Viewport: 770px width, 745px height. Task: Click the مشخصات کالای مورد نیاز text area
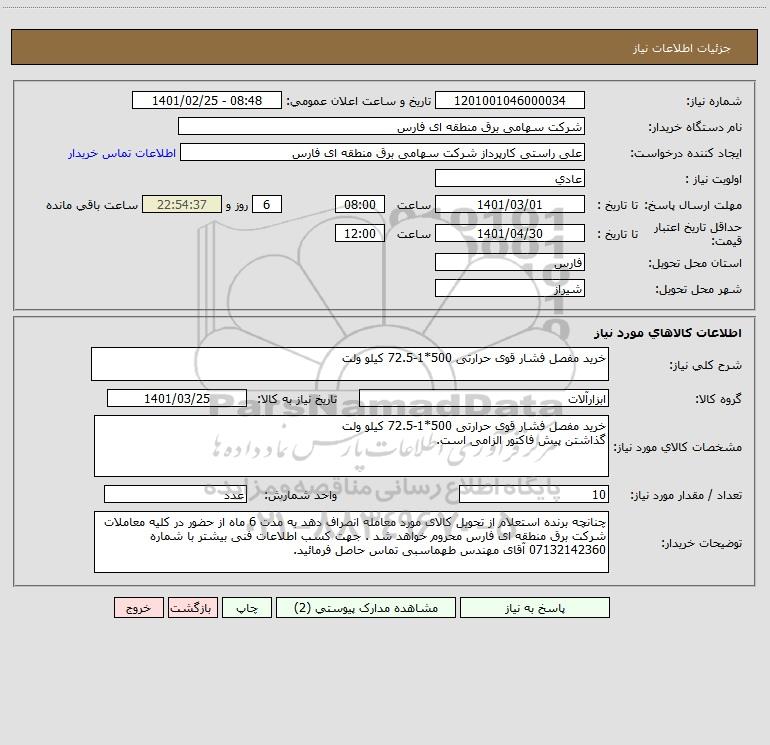[x=351, y=446]
